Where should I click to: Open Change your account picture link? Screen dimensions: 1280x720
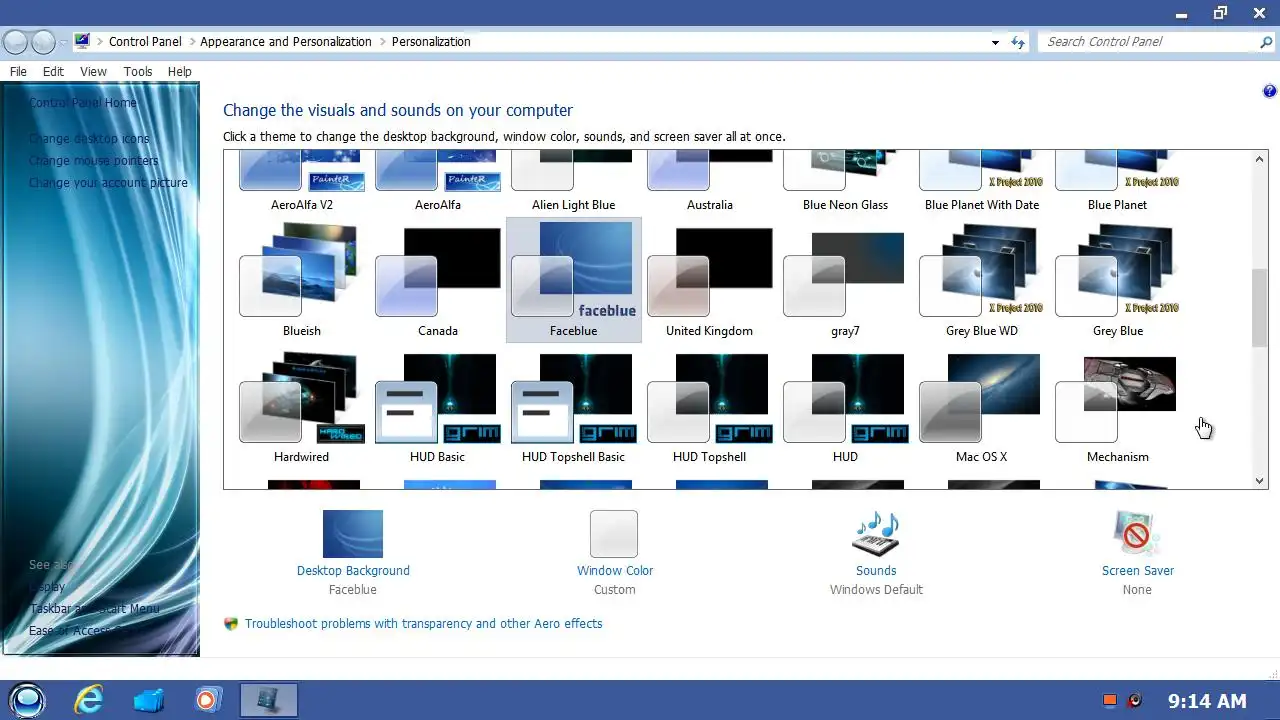click(x=108, y=183)
